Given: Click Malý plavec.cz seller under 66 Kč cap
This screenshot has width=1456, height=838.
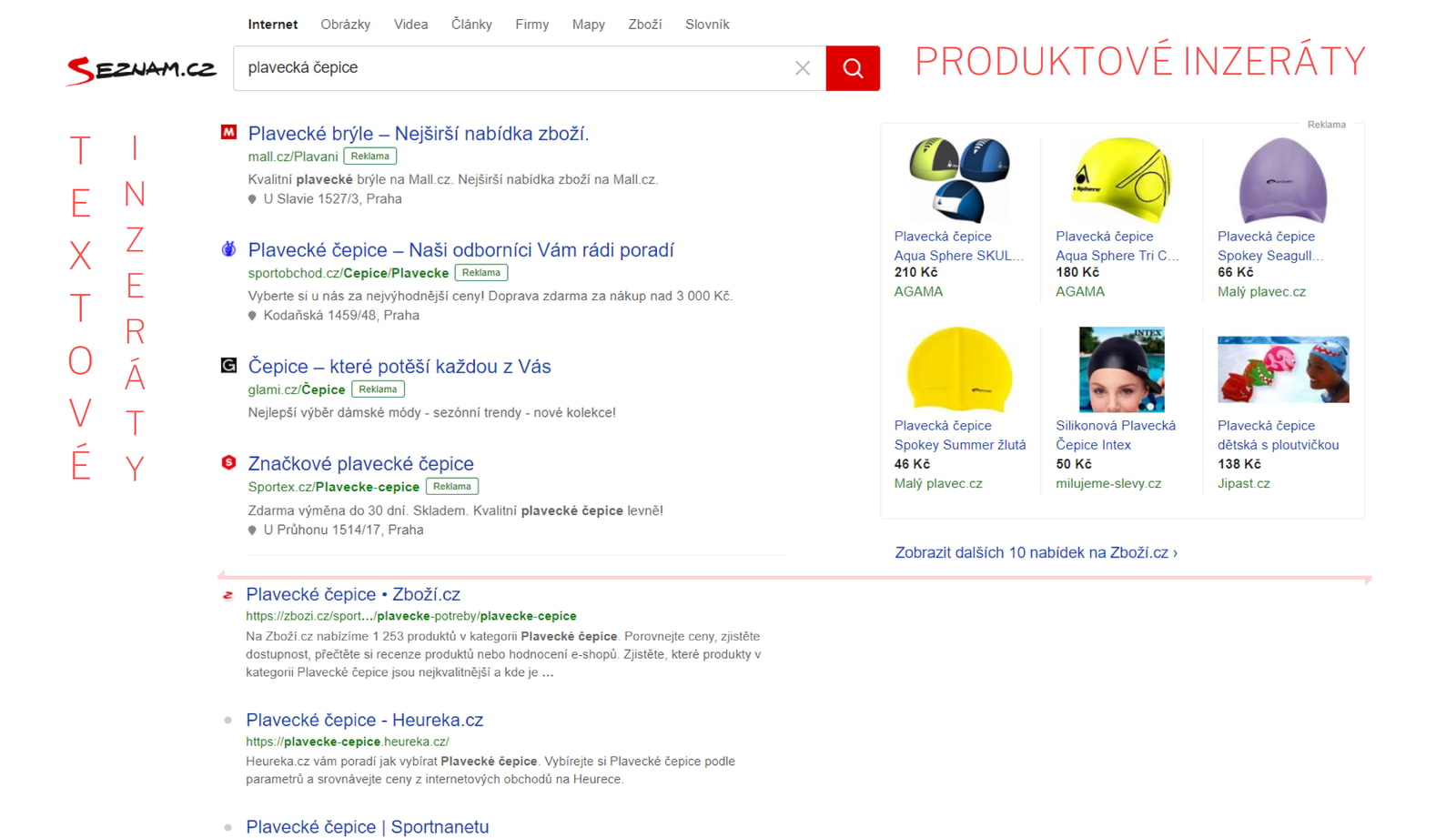Looking at the screenshot, I should pos(1261,292).
